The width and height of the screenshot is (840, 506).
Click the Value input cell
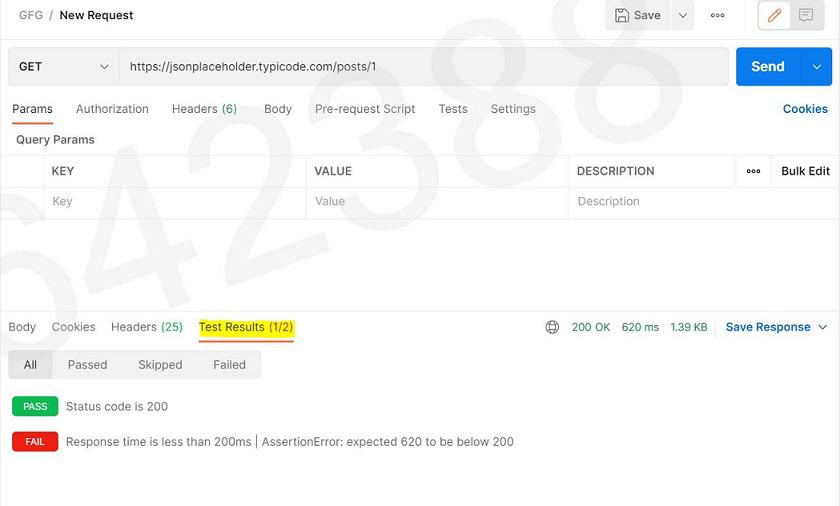coord(437,202)
